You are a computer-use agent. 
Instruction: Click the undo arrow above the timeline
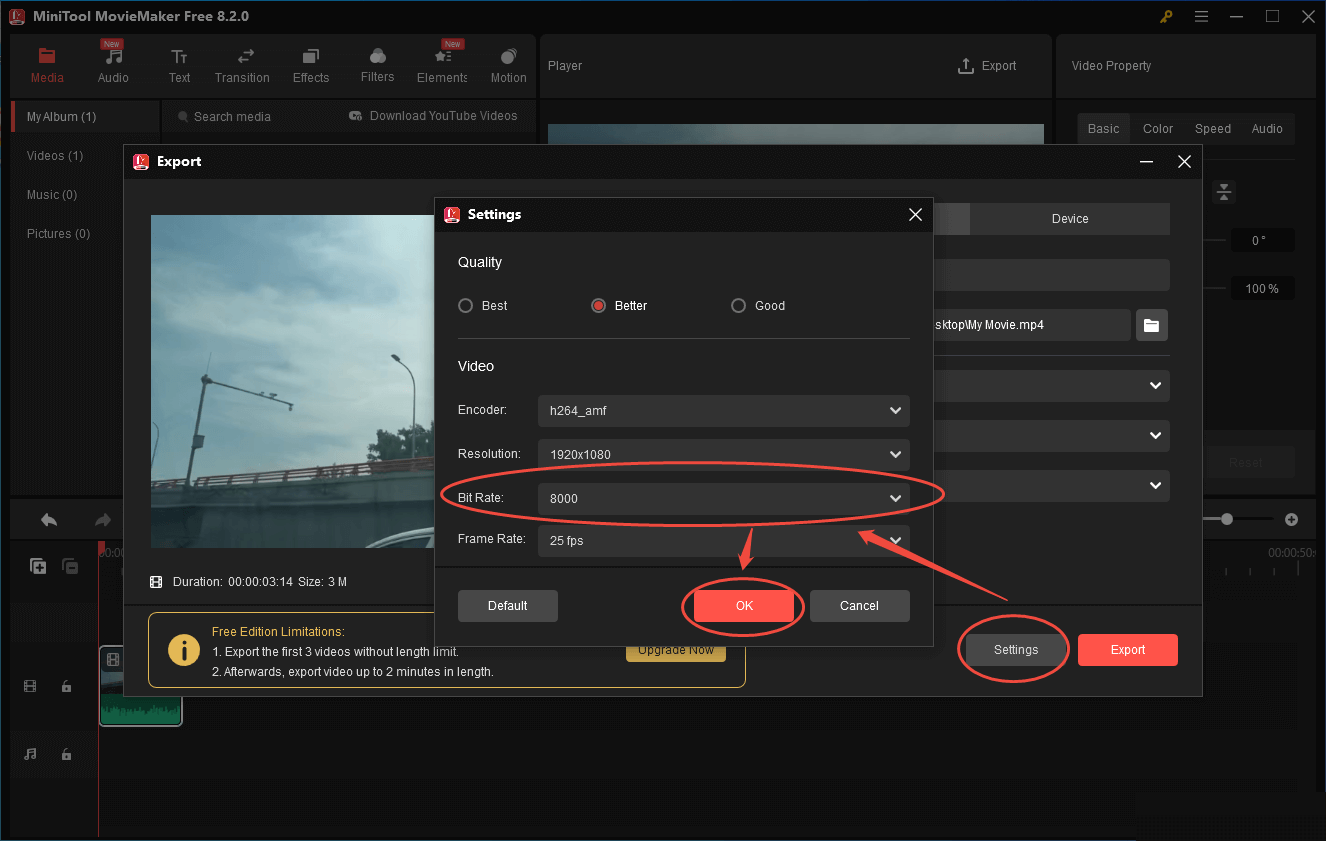click(49, 520)
